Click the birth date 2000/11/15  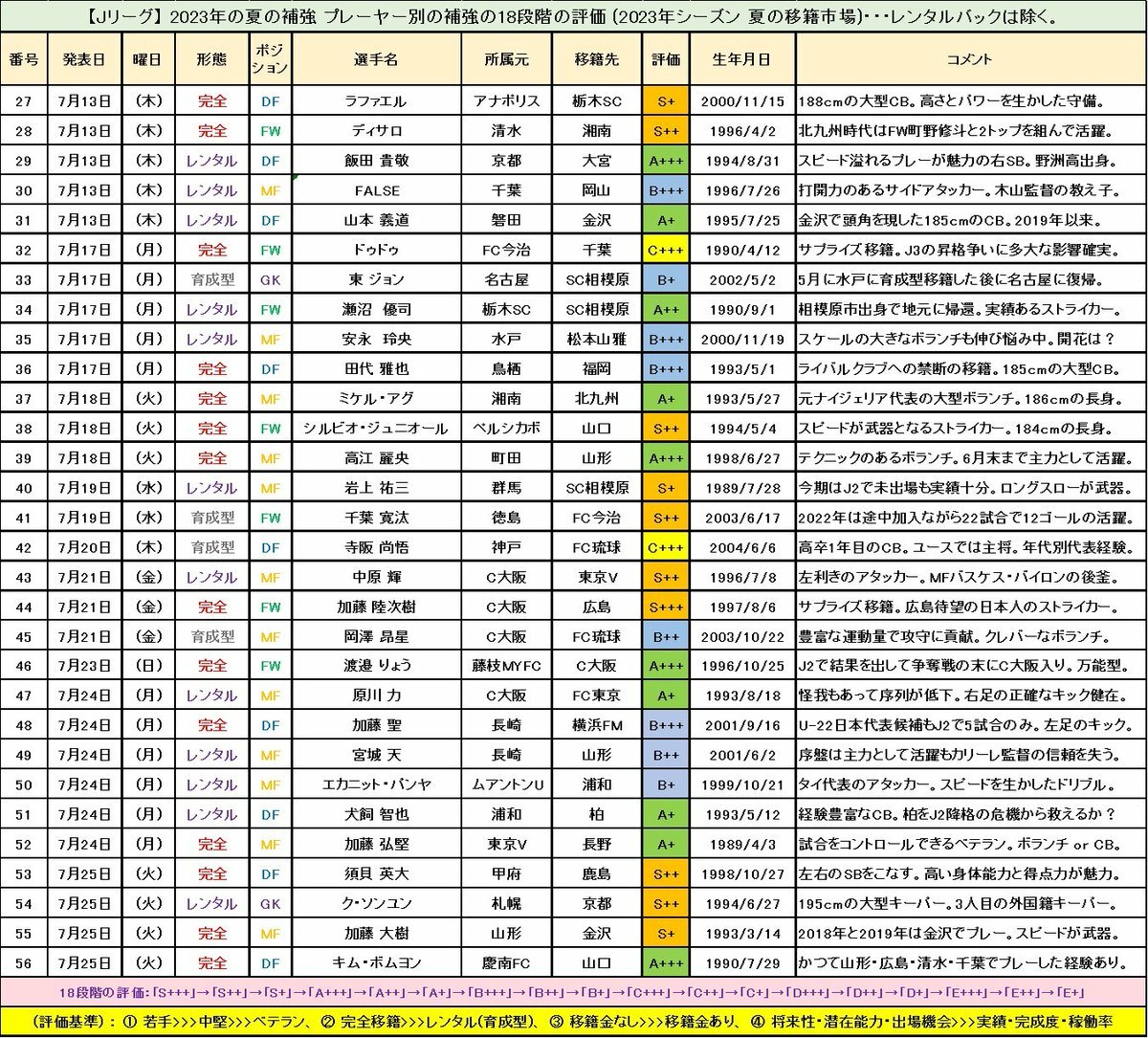[742, 101]
